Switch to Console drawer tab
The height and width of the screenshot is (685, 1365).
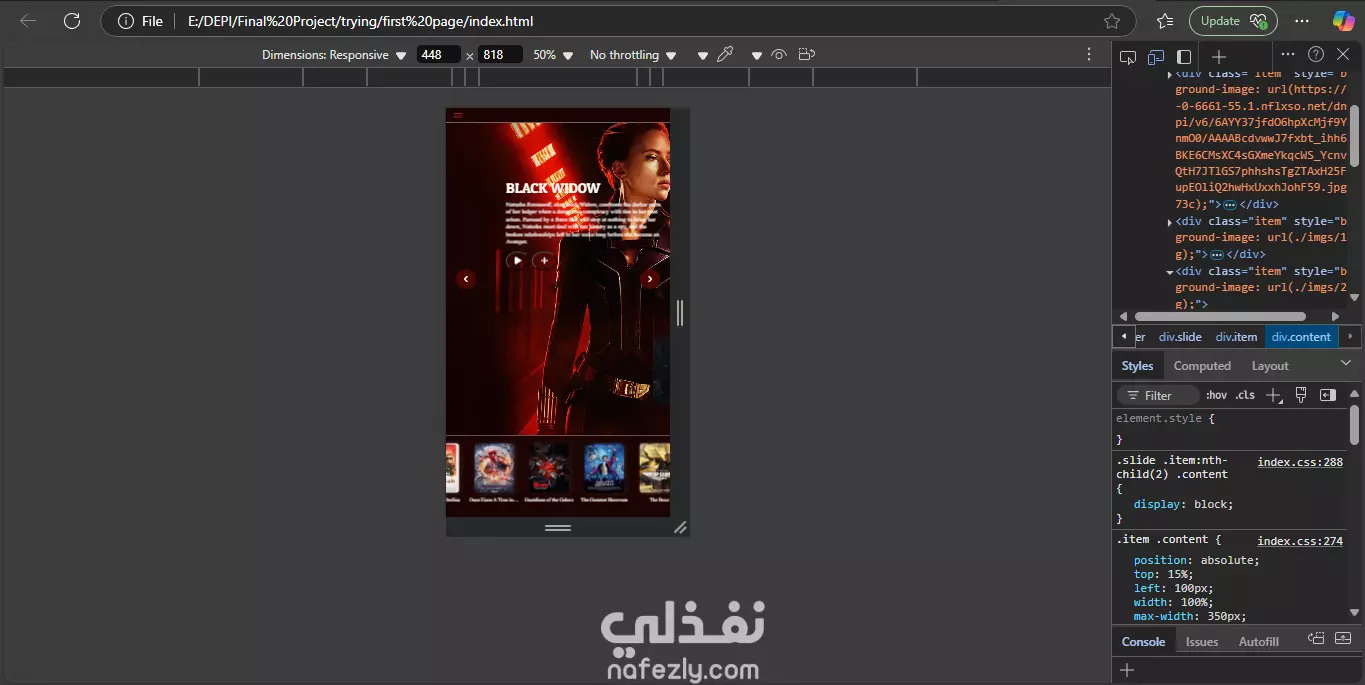tap(1143, 642)
